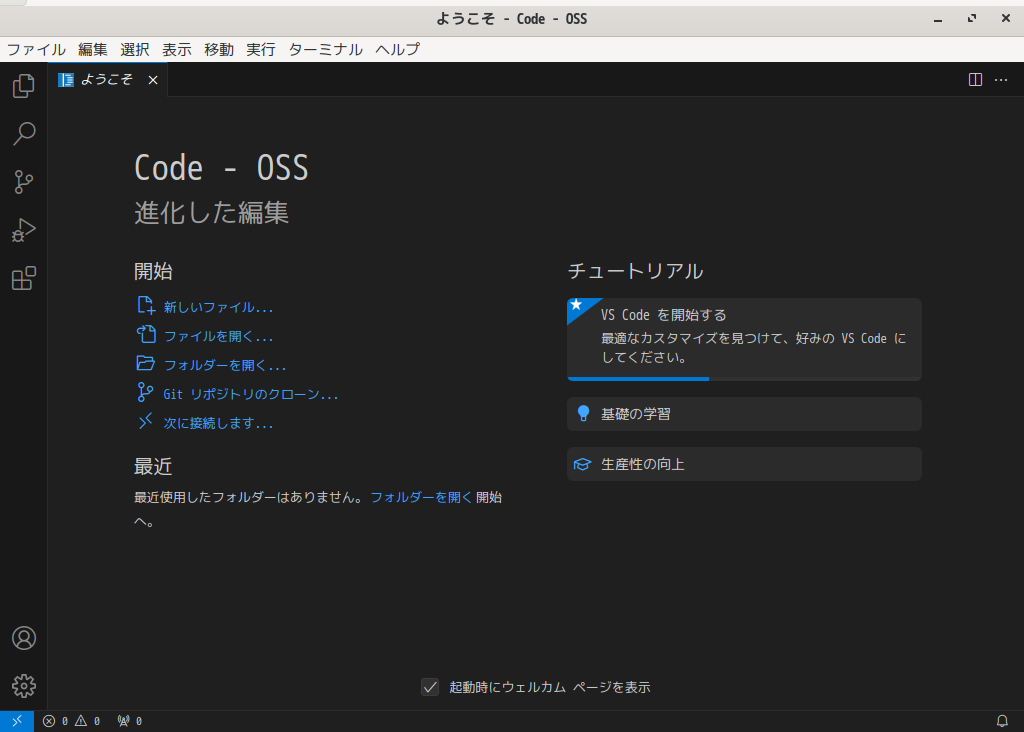Toggle 起動時にウェルカム ページを表示 checkbox

click(x=430, y=687)
